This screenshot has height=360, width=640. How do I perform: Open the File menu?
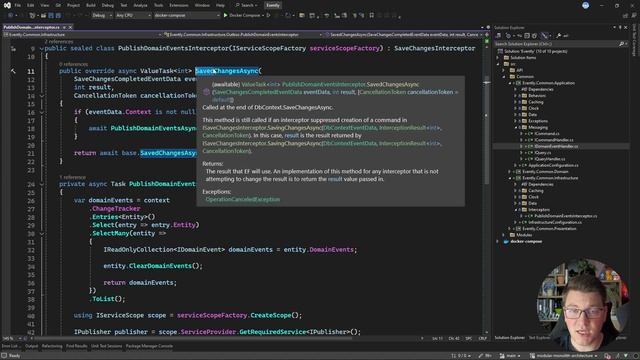pyautogui.click(x=18, y=5)
